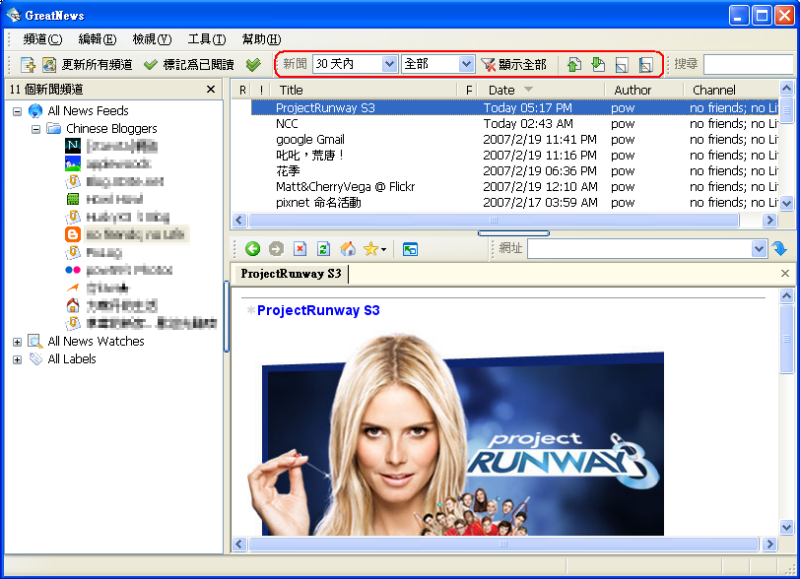Click the add new channel icon

(x=28, y=64)
